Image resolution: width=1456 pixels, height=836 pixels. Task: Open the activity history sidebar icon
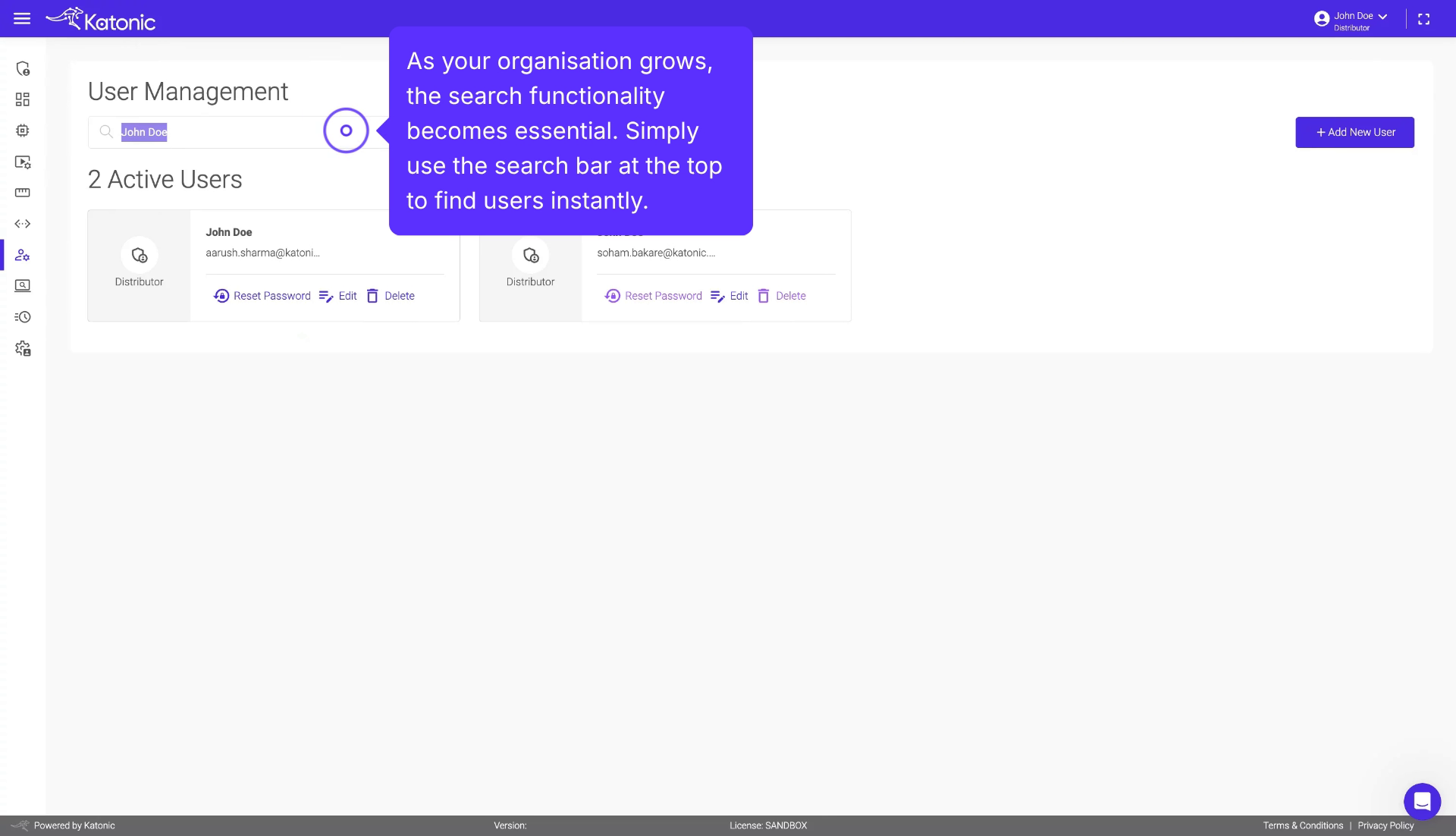pos(23,317)
